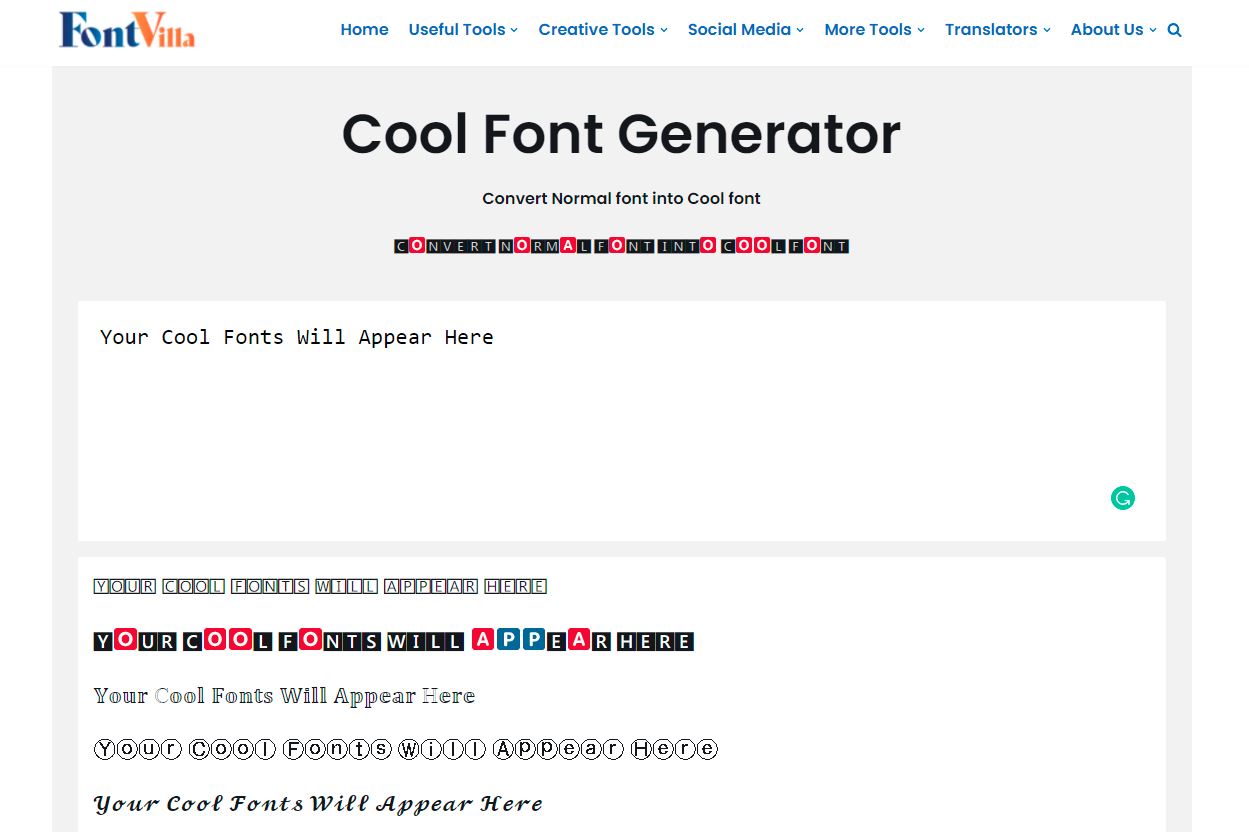Image resolution: width=1249 pixels, height=832 pixels.
Task: Focus the text input with "Your Cool Fonts Will Appear Here"
Action: pos(622,421)
